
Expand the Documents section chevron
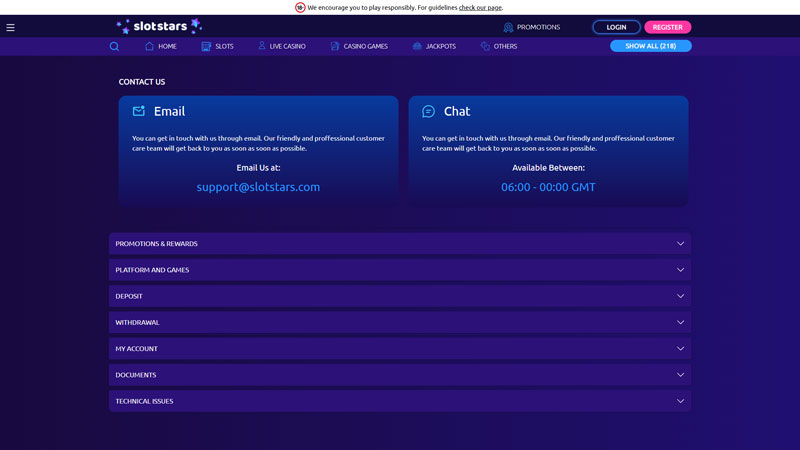tap(680, 375)
